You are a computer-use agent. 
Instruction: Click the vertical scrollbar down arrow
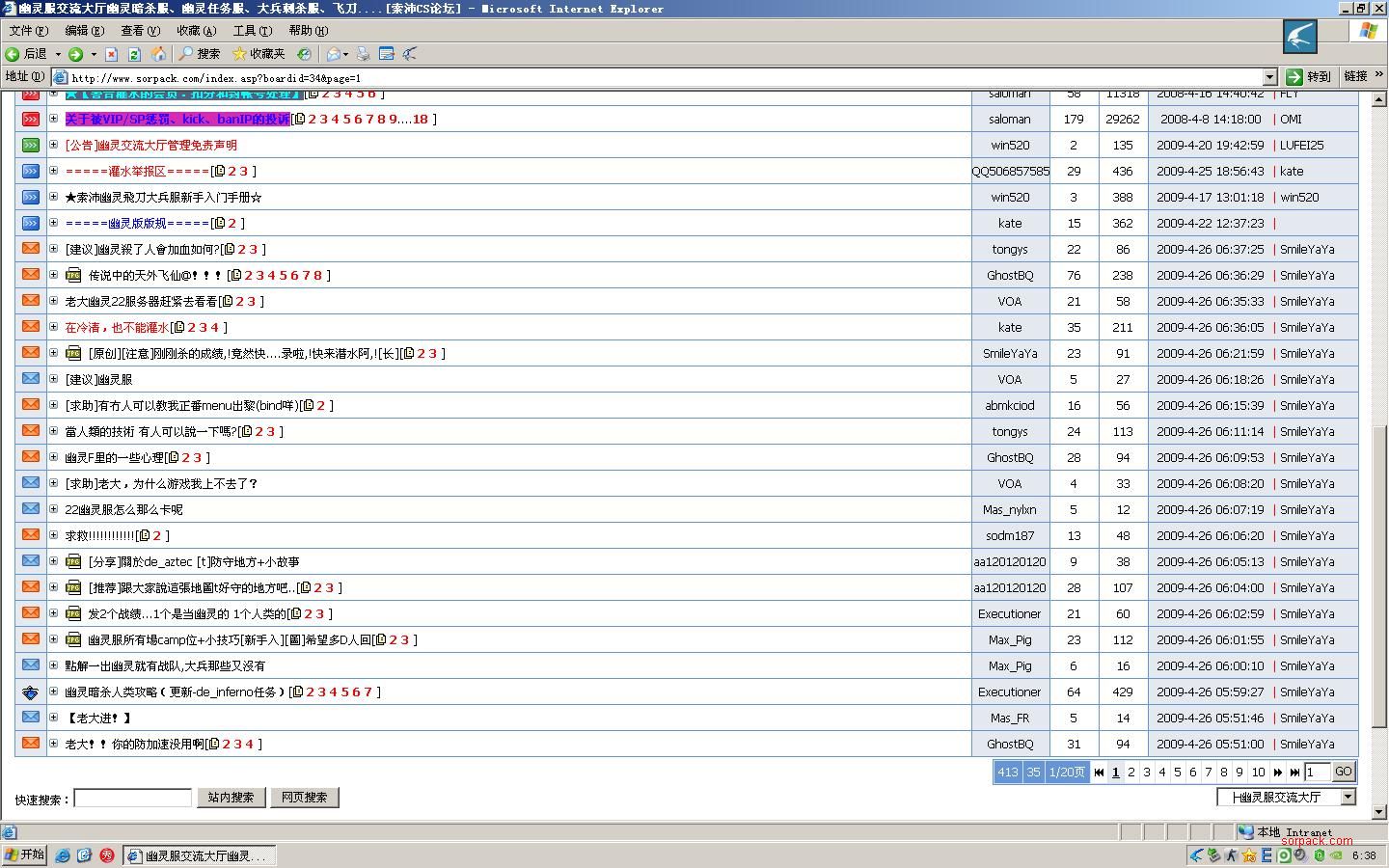(1378, 812)
